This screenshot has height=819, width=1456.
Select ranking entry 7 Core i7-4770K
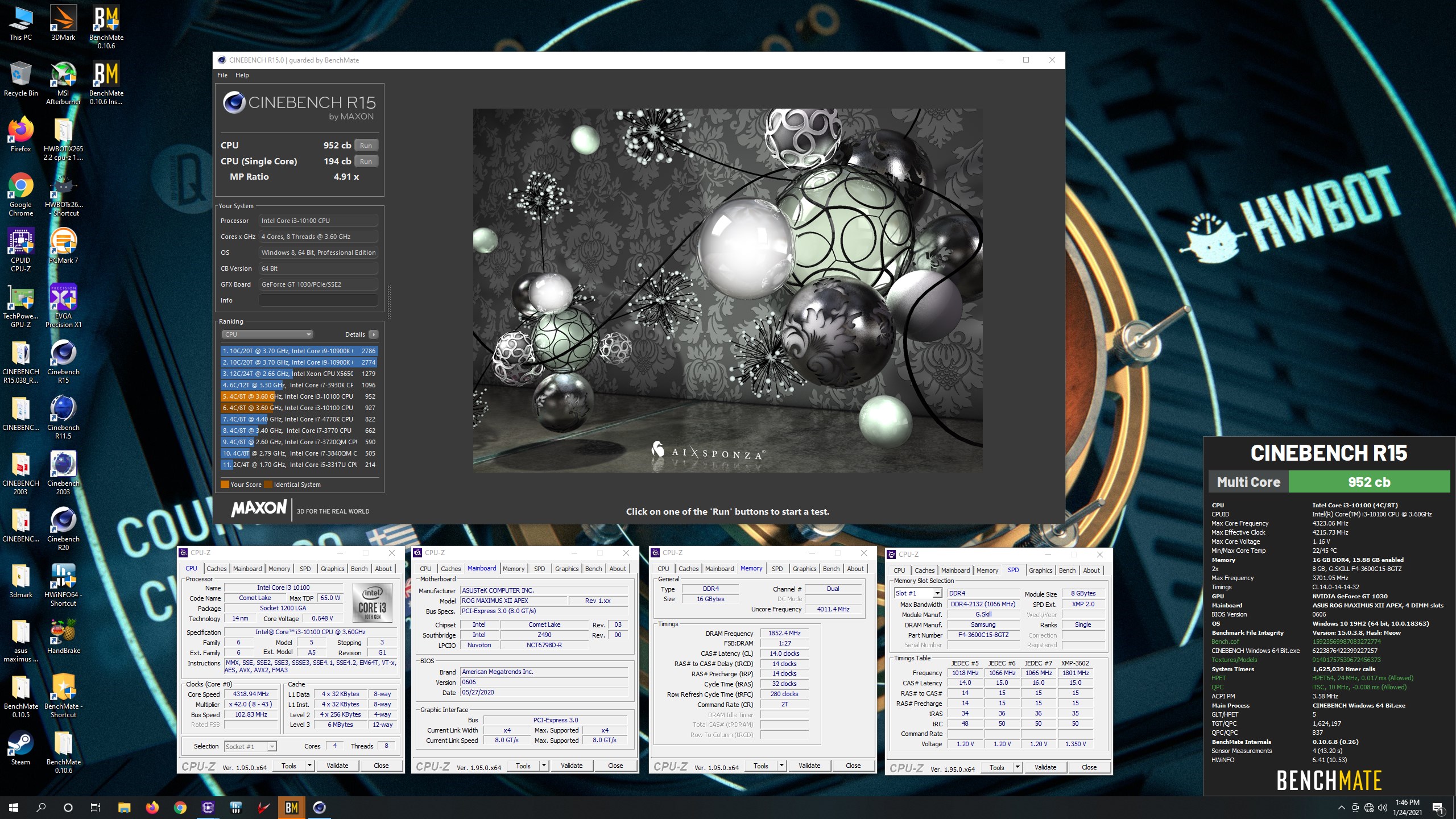coord(299,419)
